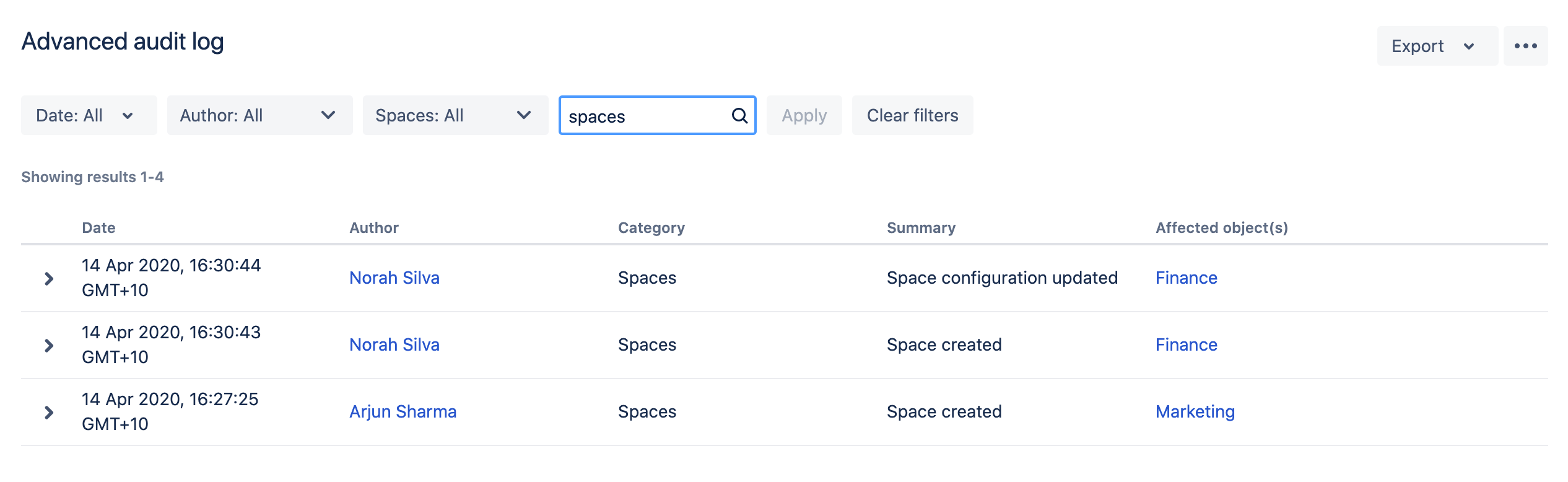This screenshot has height=482, width=1568.
Task: Open the three-dot more actions menu
Action: pos(1525,46)
